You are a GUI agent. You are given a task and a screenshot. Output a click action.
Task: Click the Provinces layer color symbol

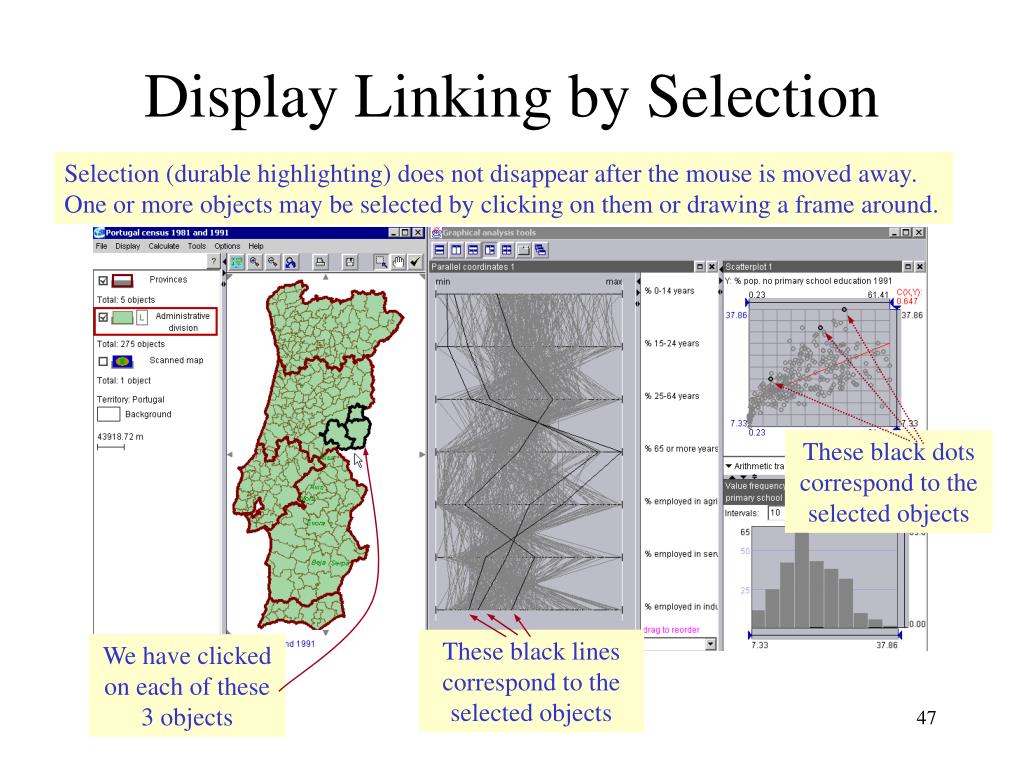(x=122, y=281)
